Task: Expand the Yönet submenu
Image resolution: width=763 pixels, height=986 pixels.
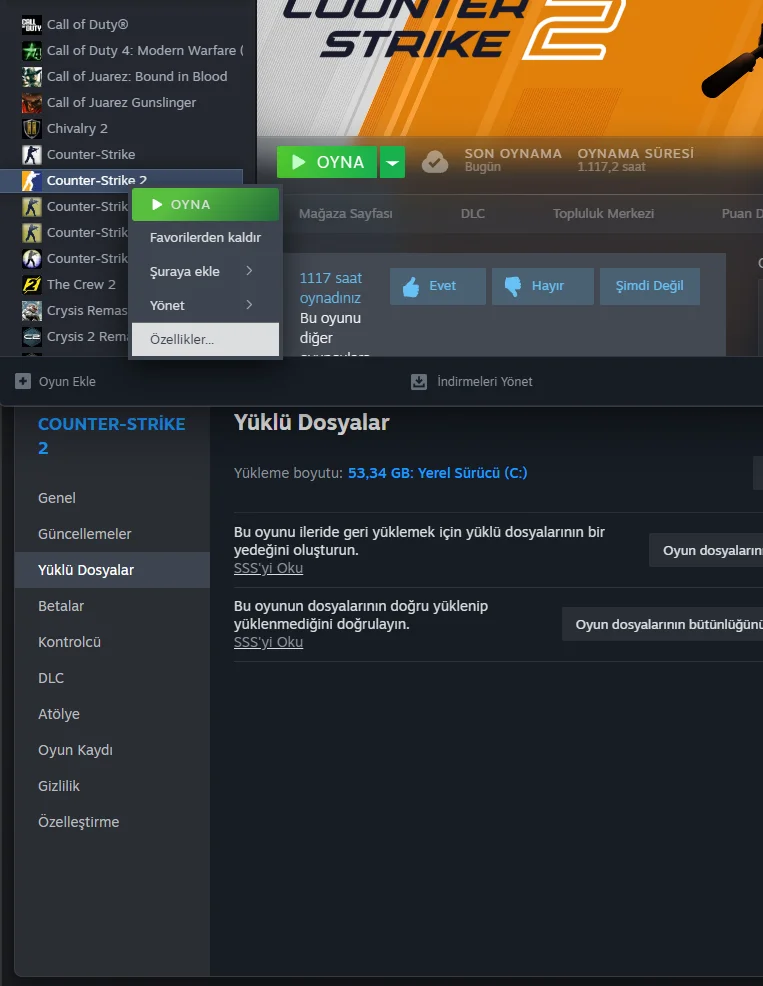Action: pyautogui.click(x=205, y=305)
